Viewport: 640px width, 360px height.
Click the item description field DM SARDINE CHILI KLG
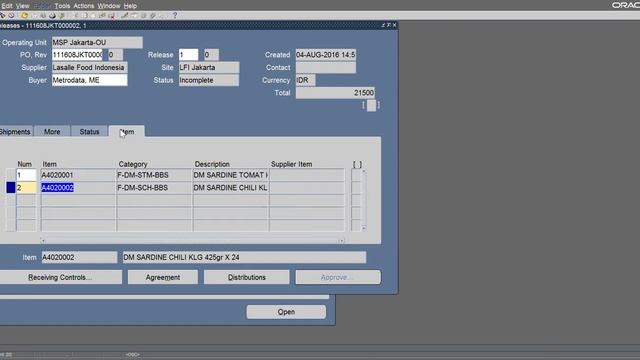click(x=244, y=258)
